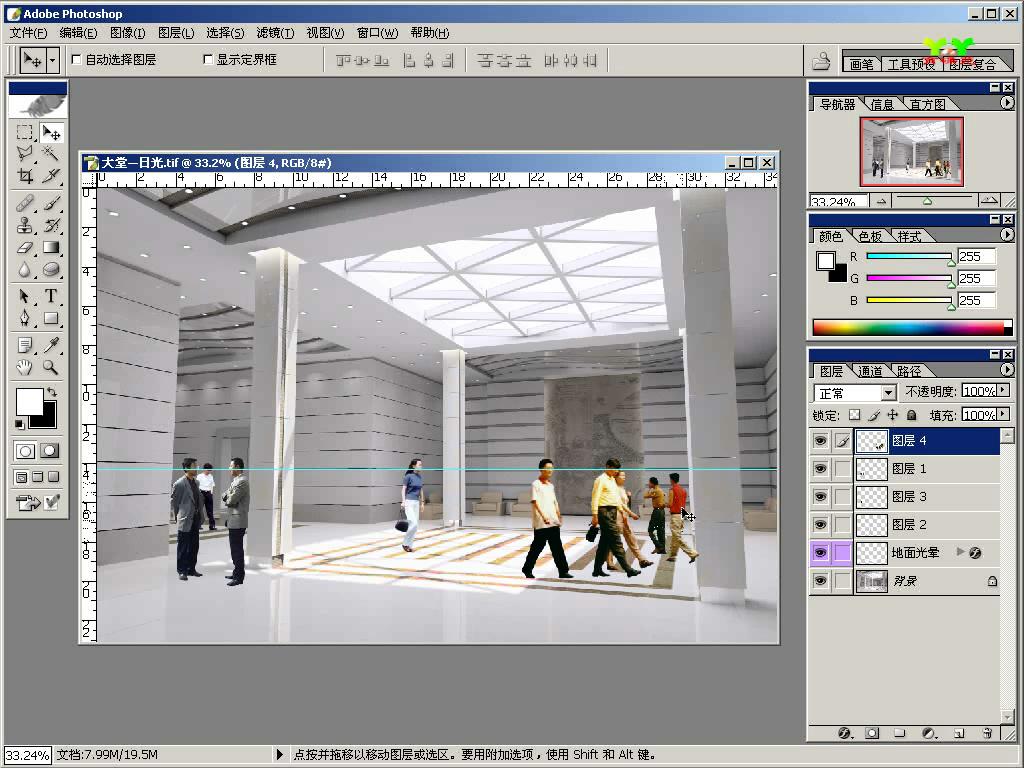Image resolution: width=1024 pixels, height=768 pixels.
Task: Hide layer 图层 4
Action: (x=820, y=441)
